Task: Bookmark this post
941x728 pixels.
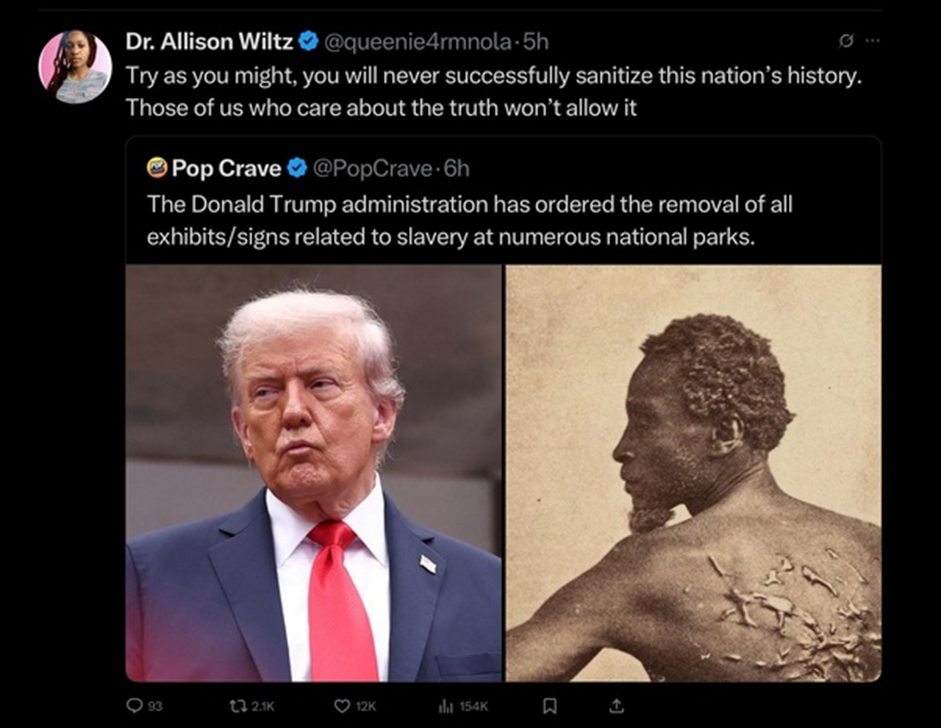Action: tap(549, 706)
